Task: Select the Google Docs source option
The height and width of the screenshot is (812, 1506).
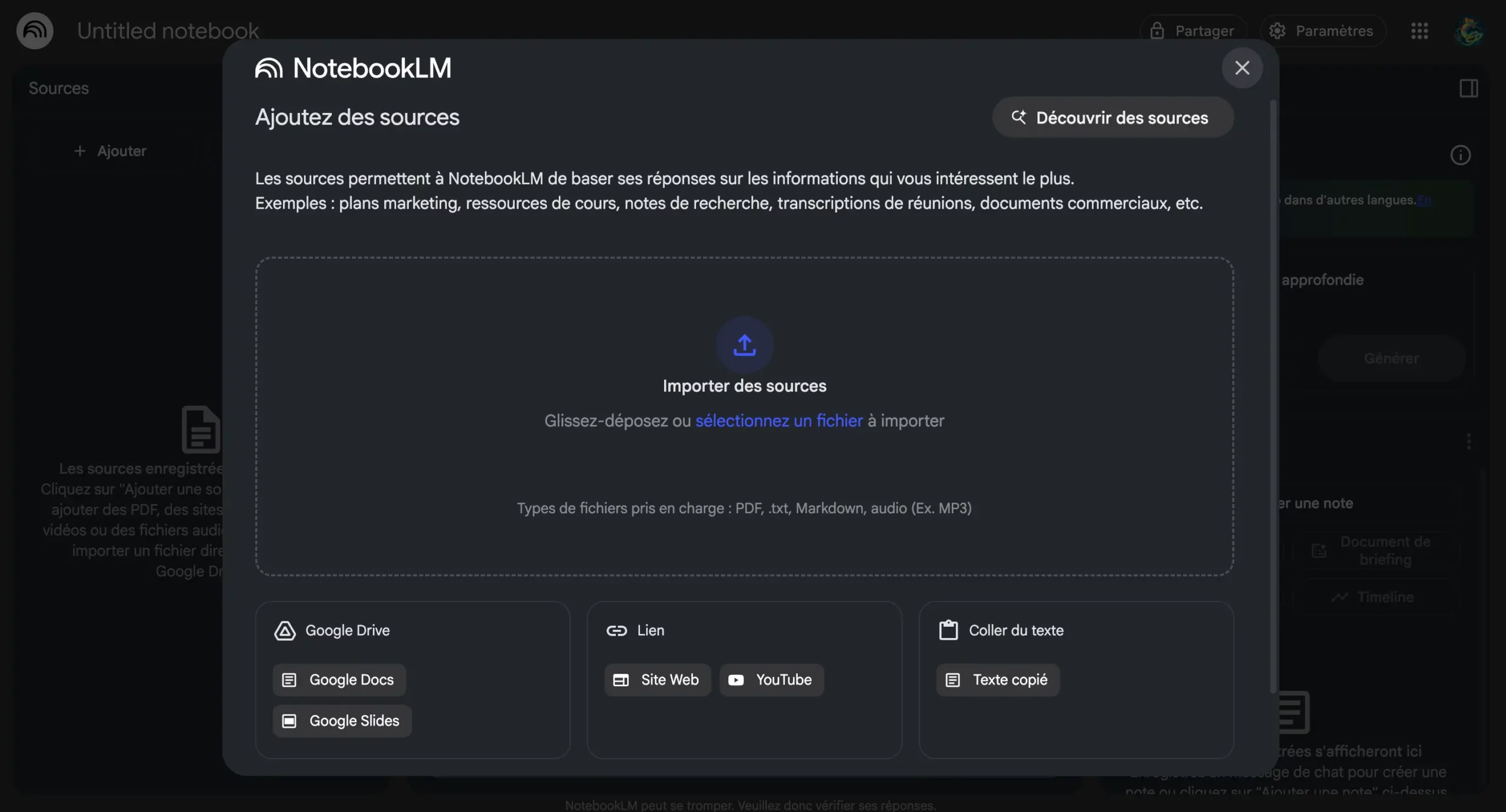Action: pyautogui.click(x=339, y=680)
